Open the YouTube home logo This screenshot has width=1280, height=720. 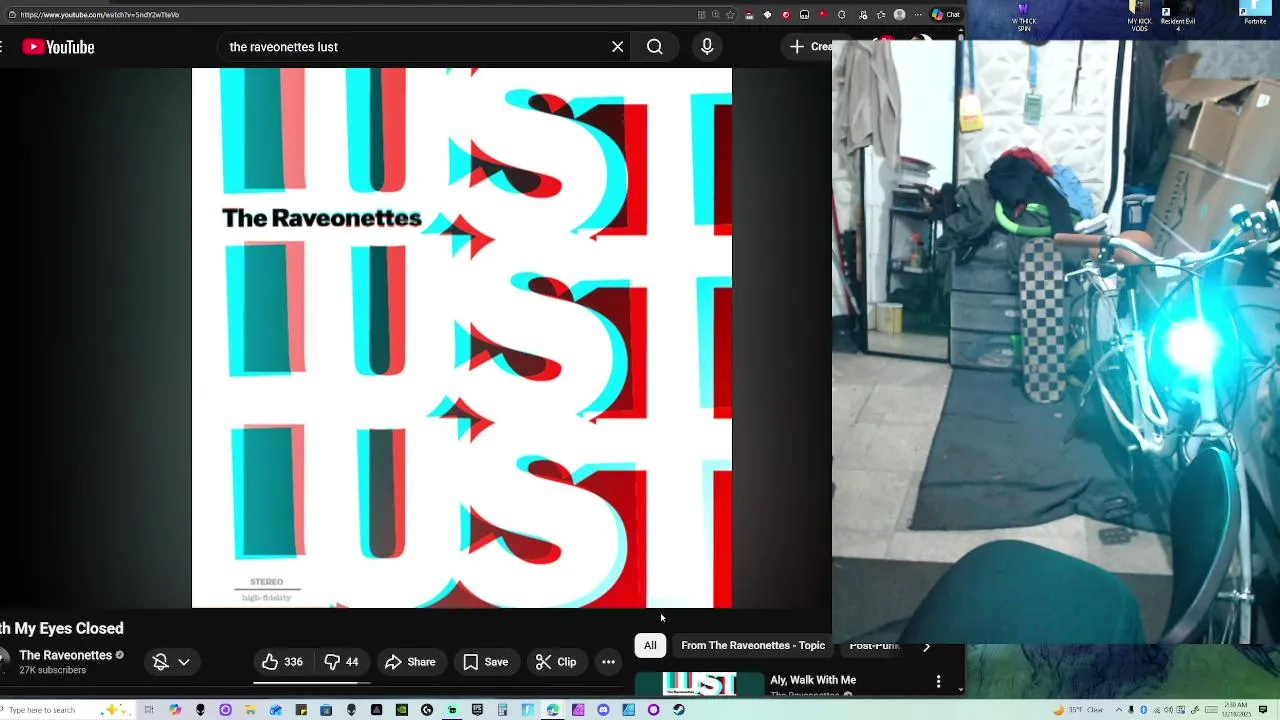(x=58, y=47)
